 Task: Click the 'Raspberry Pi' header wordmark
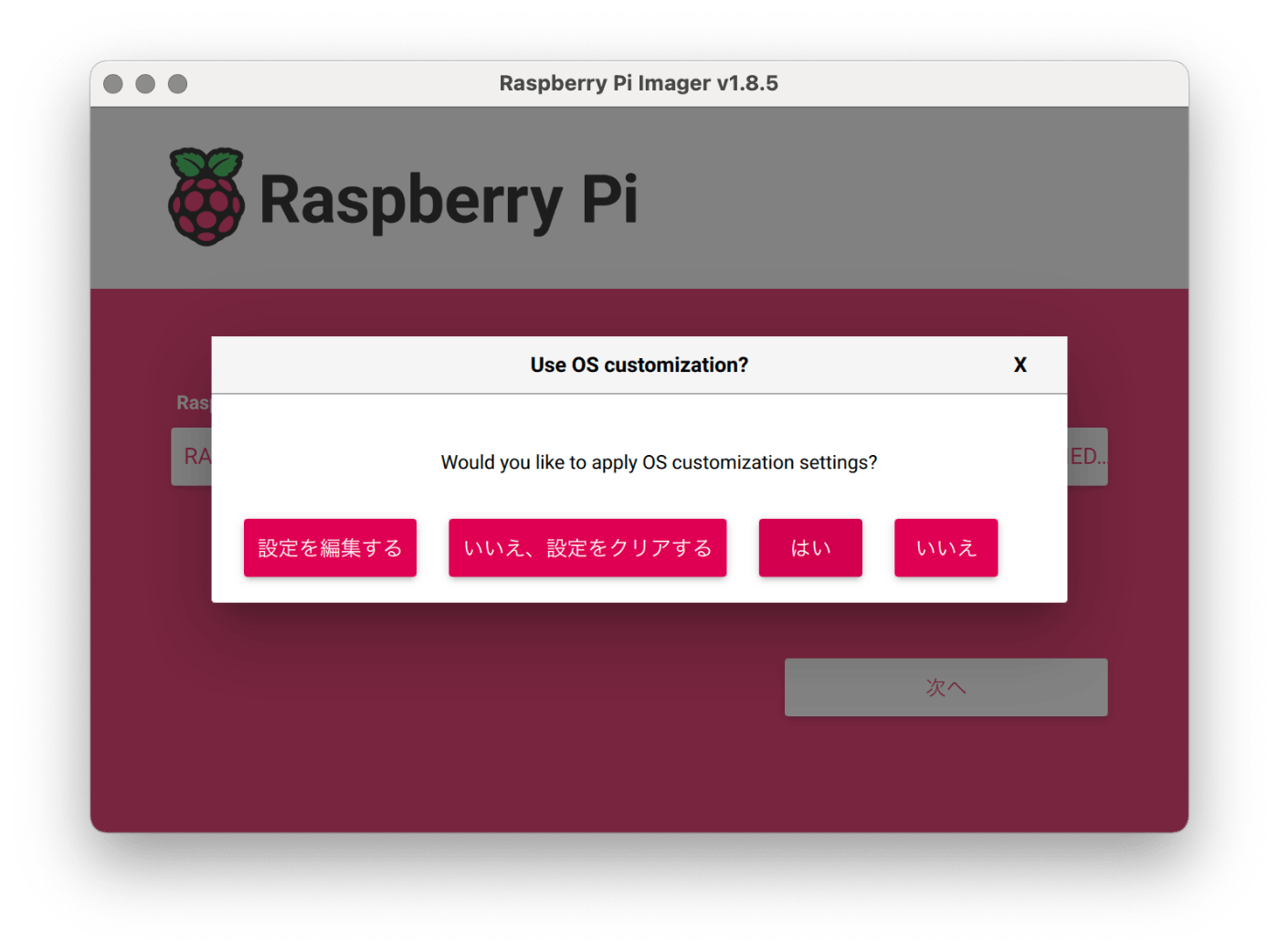tap(449, 201)
